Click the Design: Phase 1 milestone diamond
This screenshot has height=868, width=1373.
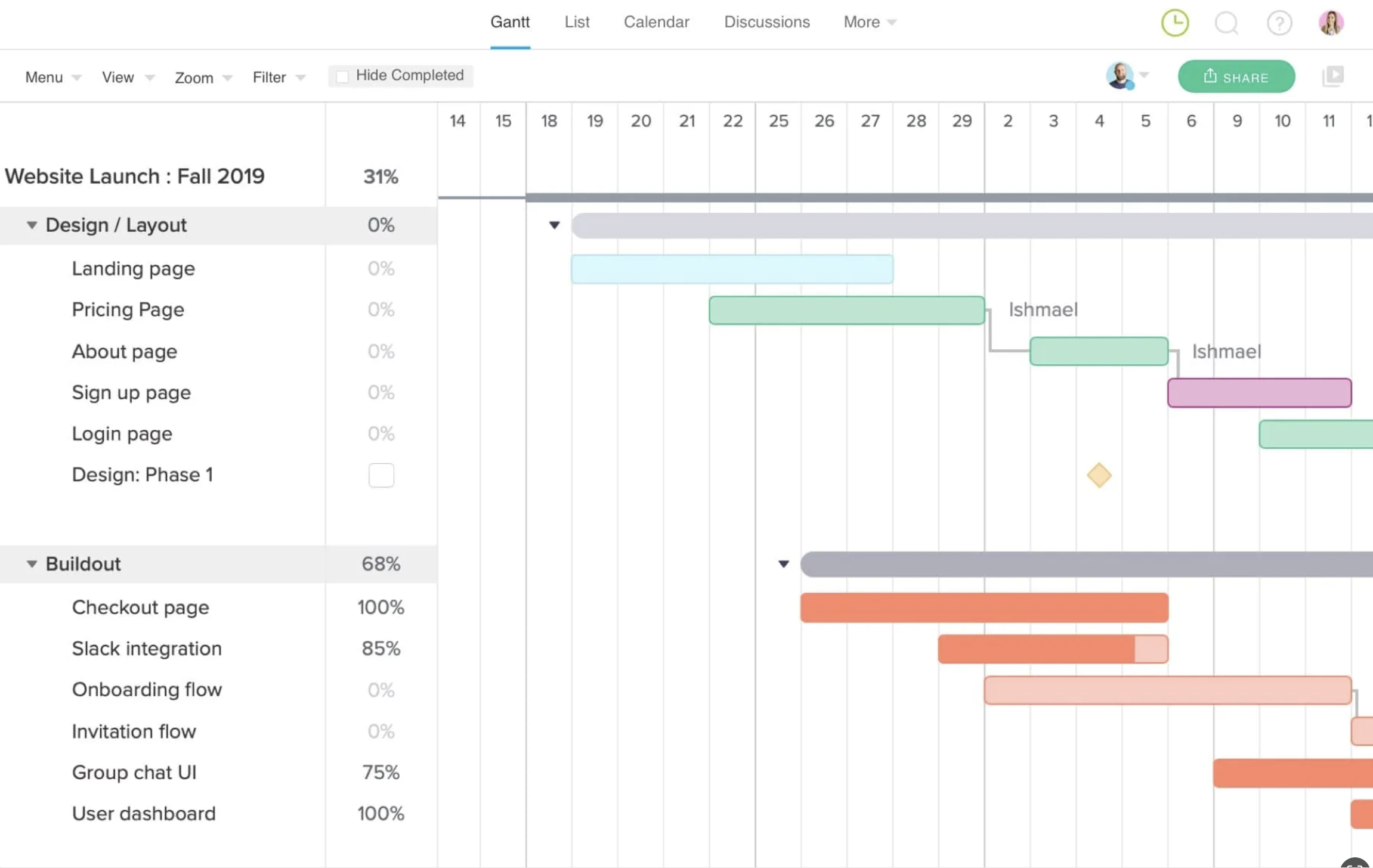tap(1099, 475)
